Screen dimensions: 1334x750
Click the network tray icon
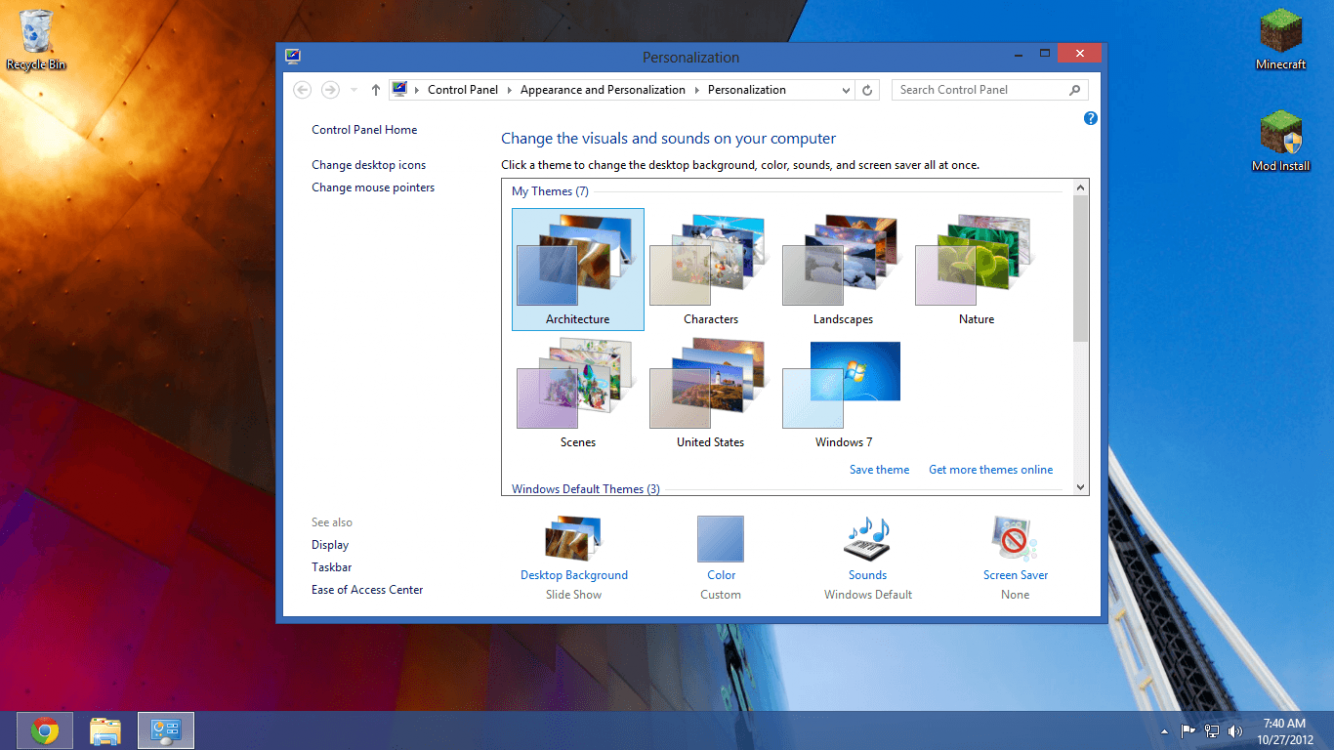(x=1212, y=731)
